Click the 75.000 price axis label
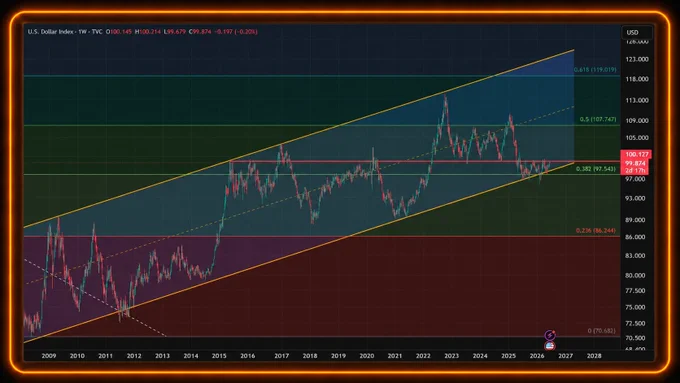This screenshot has height=383, width=680. [635, 307]
